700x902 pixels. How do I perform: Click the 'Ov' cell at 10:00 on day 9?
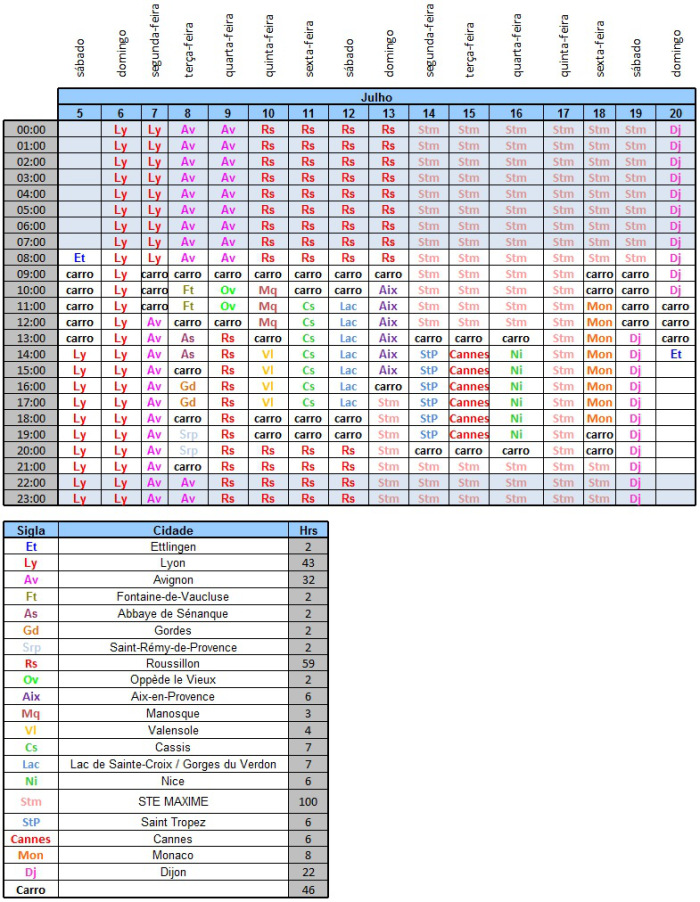(x=228, y=290)
